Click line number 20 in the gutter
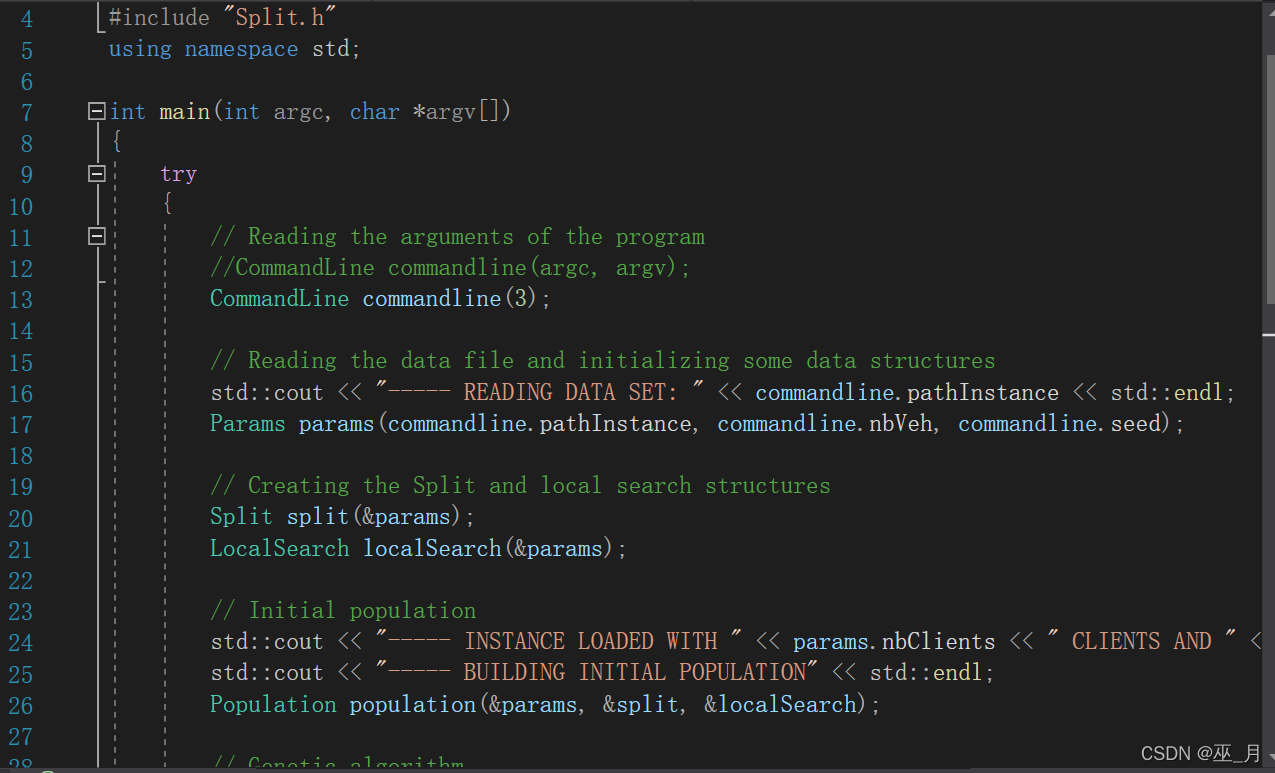 click(x=20, y=518)
